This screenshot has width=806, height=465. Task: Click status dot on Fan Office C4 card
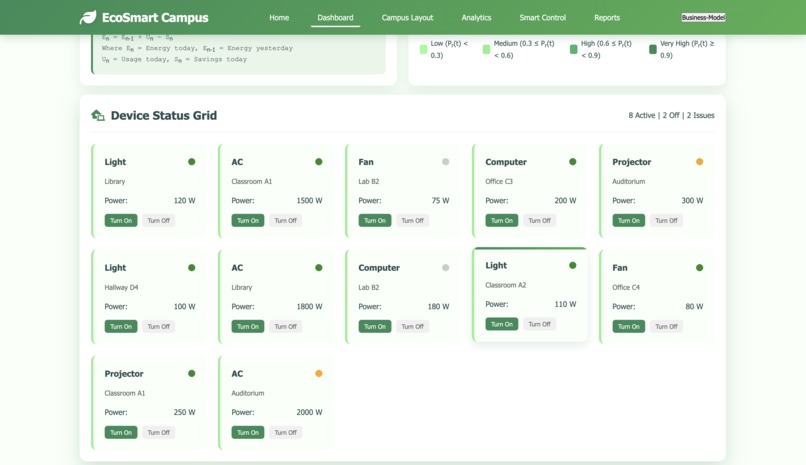[700, 268]
